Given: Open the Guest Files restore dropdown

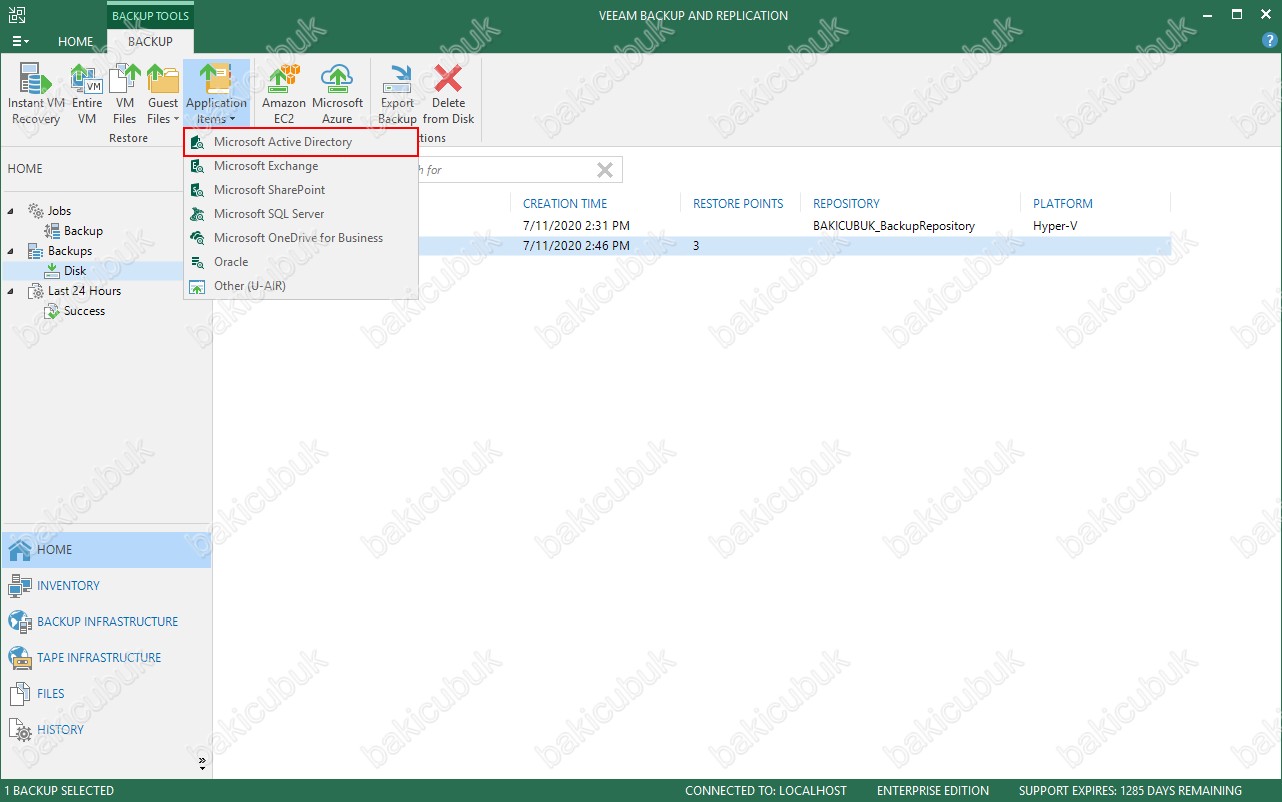Looking at the screenshot, I should [x=163, y=94].
